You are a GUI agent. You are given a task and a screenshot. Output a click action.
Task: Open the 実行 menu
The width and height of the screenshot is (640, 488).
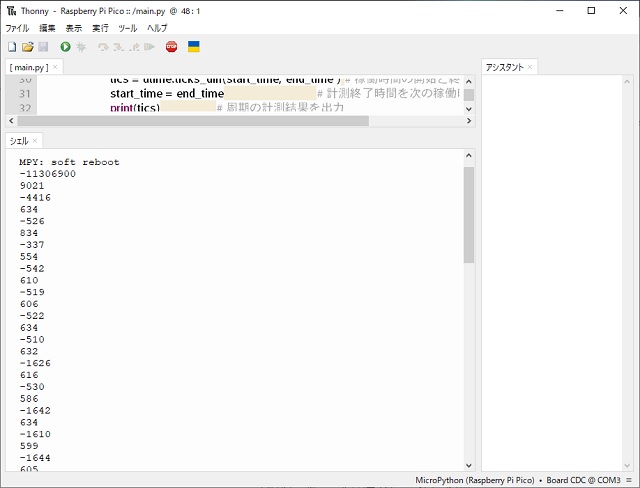(x=100, y=29)
